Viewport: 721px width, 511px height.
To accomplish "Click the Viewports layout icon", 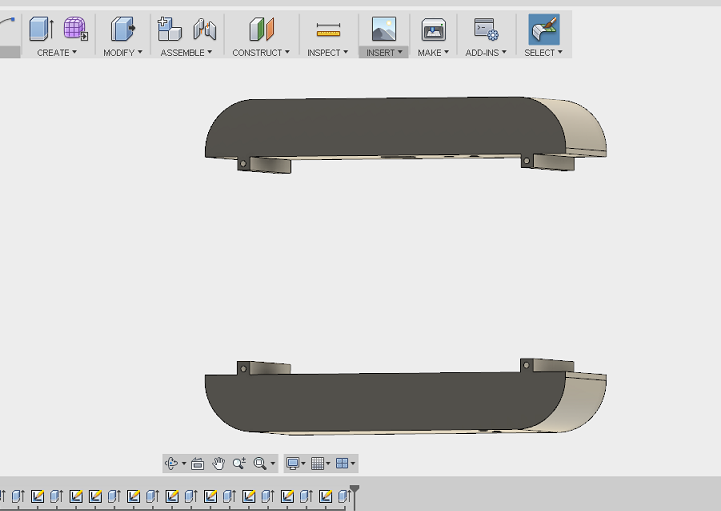I will [342, 463].
